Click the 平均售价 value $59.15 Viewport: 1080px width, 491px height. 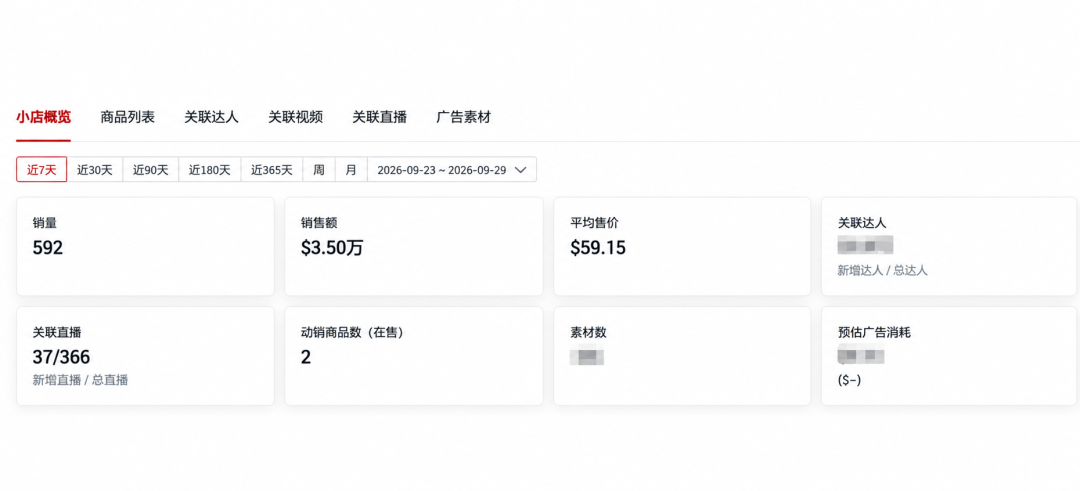pyautogui.click(x=598, y=248)
